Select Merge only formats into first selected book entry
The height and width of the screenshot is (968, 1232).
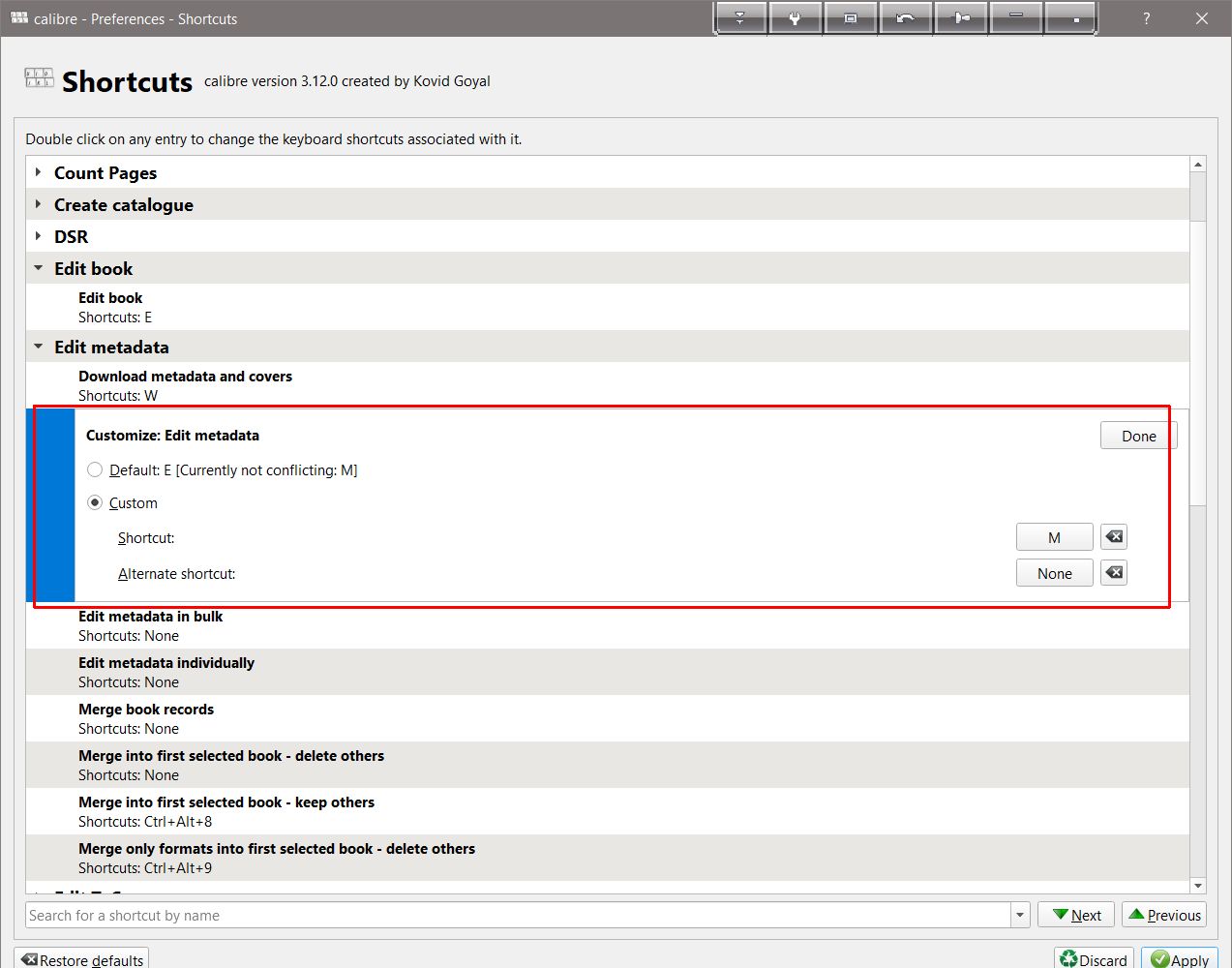[x=608, y=858]
